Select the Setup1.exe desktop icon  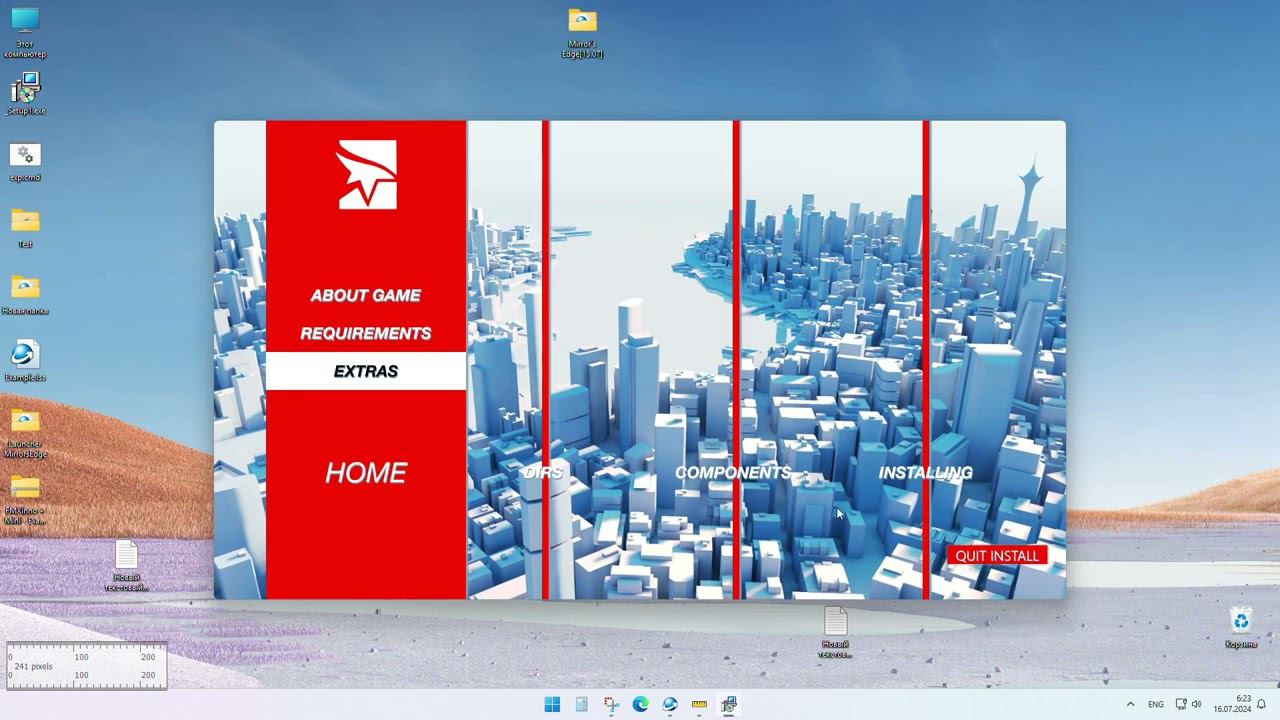[25, 94]
